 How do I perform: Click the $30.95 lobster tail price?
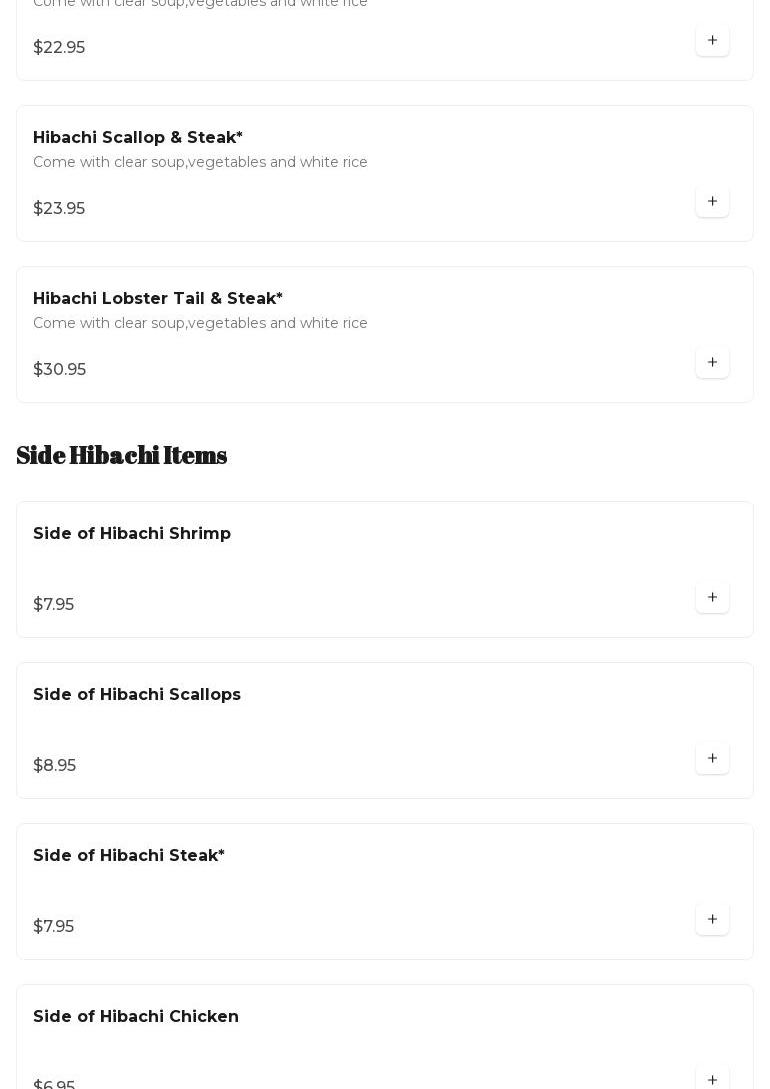click(x=60, y=370)
